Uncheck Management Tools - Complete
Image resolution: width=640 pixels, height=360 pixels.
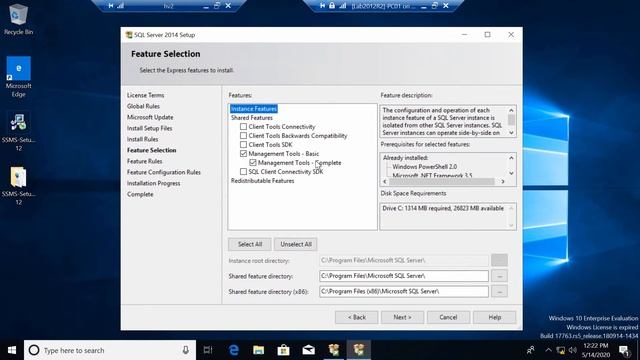253,162
